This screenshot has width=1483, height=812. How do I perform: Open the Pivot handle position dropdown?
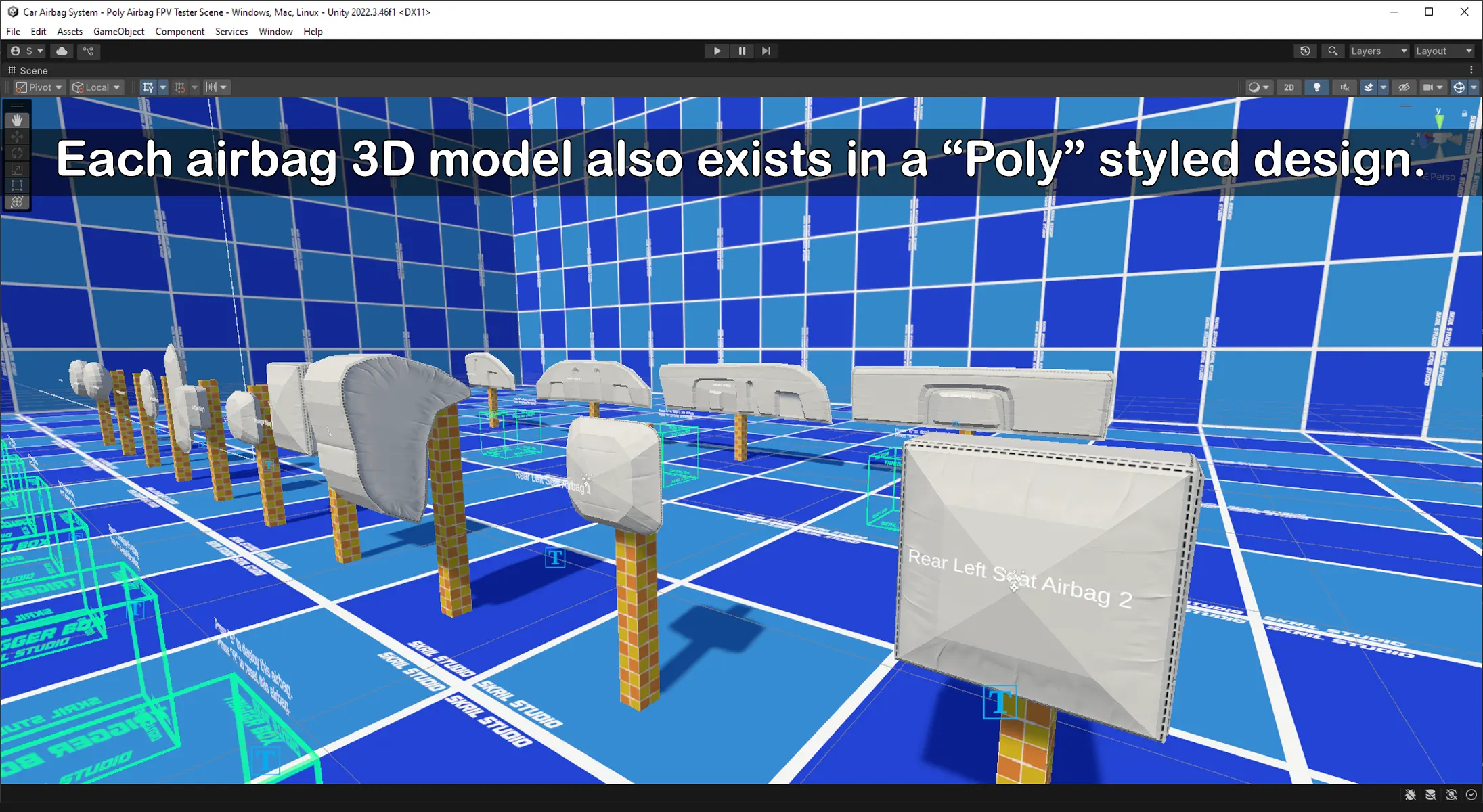39,87
